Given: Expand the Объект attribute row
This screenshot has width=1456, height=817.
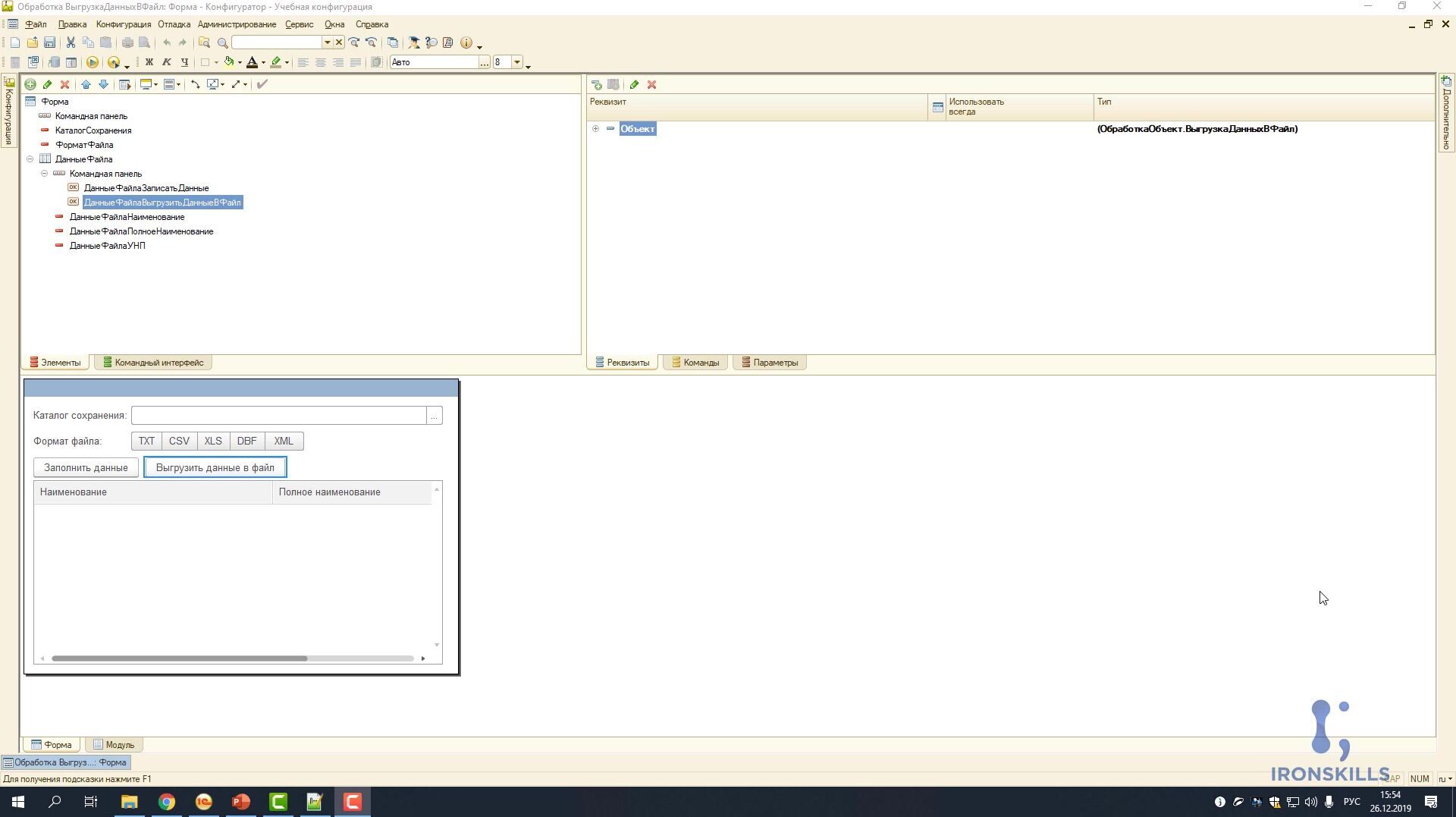Looking at the screenshot, I should pos(596,129).
